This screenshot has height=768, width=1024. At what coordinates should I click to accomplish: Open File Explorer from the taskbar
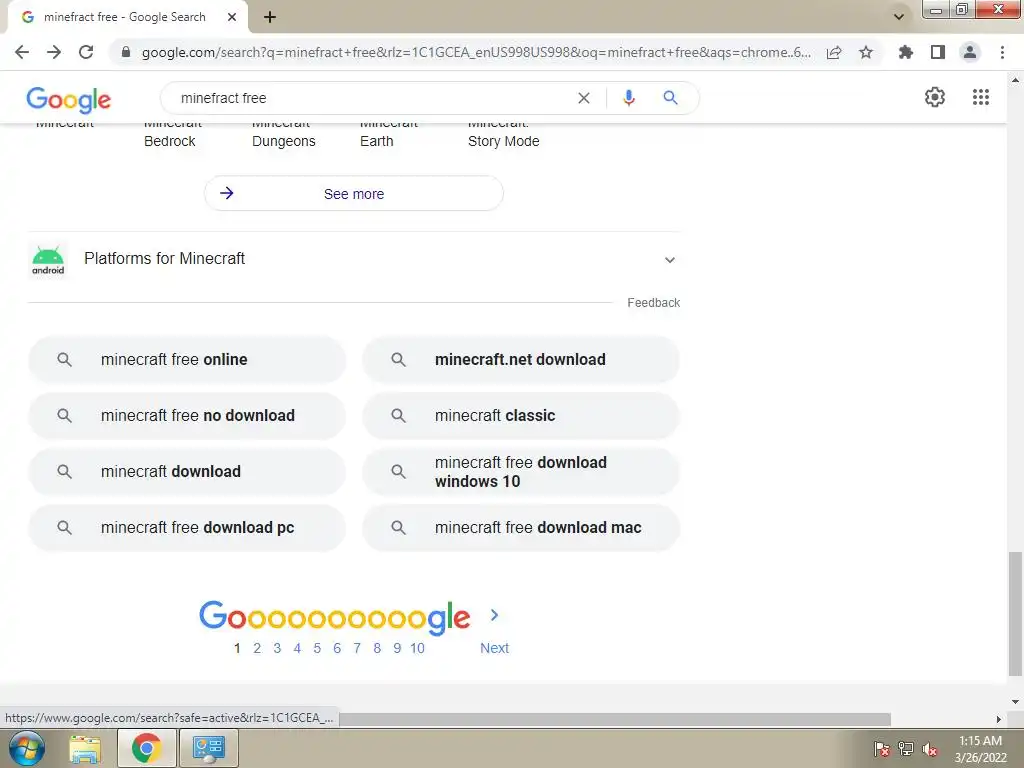click(86, 748)
